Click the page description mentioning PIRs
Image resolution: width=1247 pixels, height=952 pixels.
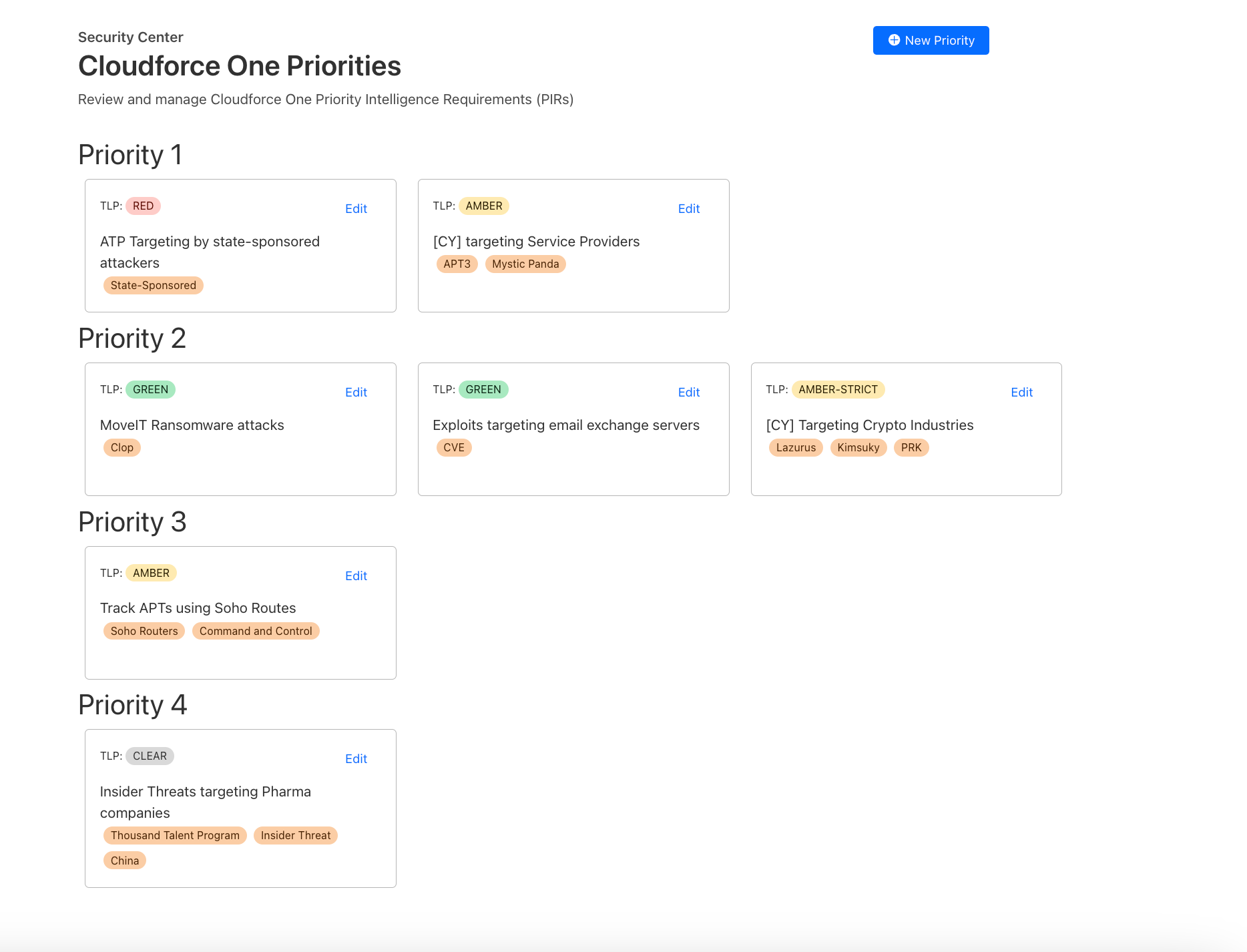326,99
